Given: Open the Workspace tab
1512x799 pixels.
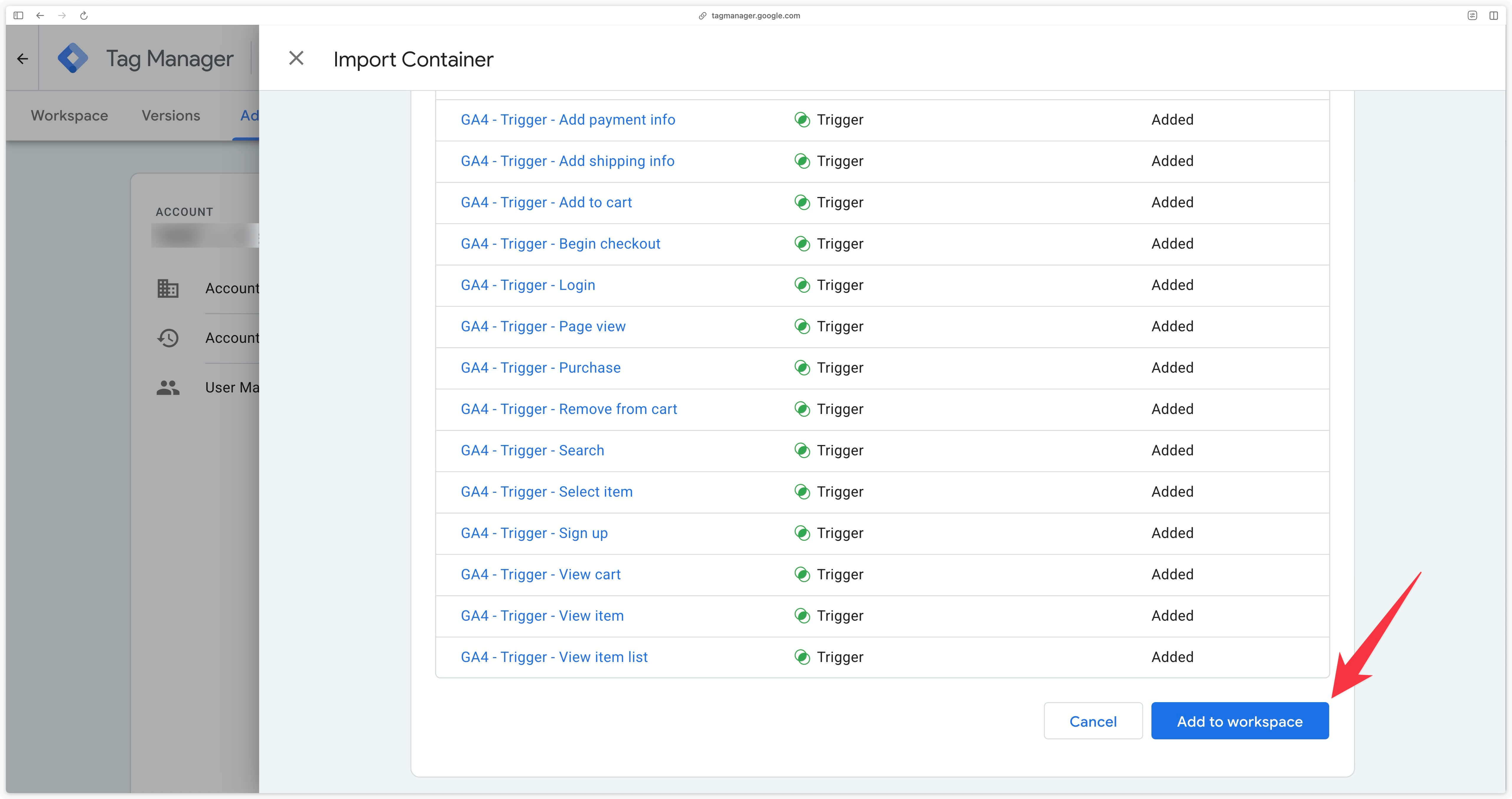Looking at the screenshot, I should pyautogui.click(x=69, y=116).
